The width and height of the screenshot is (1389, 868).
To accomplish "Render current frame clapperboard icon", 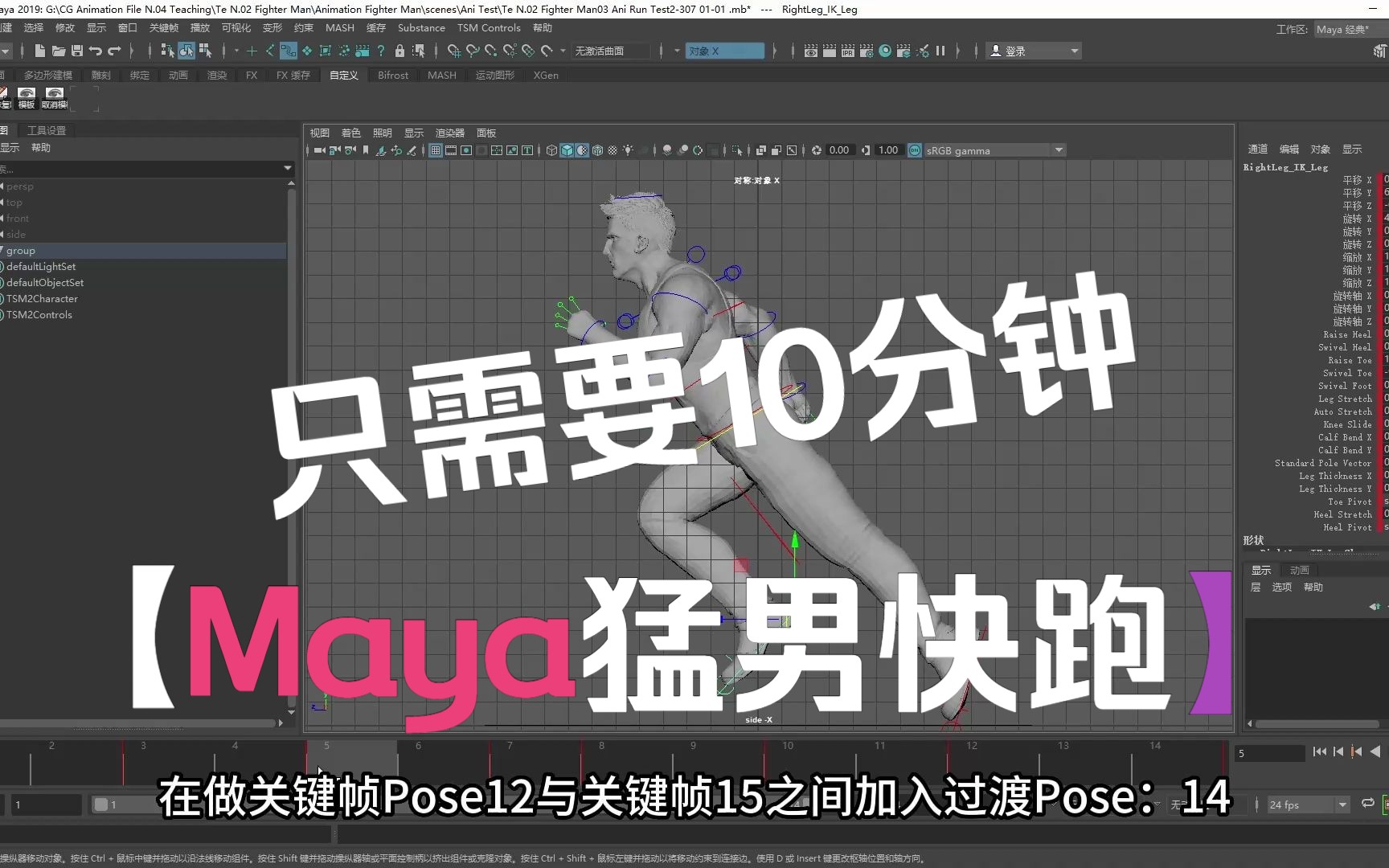I will pos(830,51).
